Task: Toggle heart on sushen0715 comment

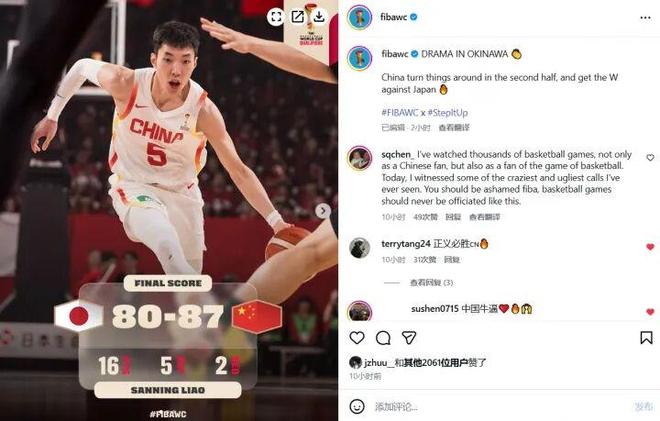Action: pos(650,312)
